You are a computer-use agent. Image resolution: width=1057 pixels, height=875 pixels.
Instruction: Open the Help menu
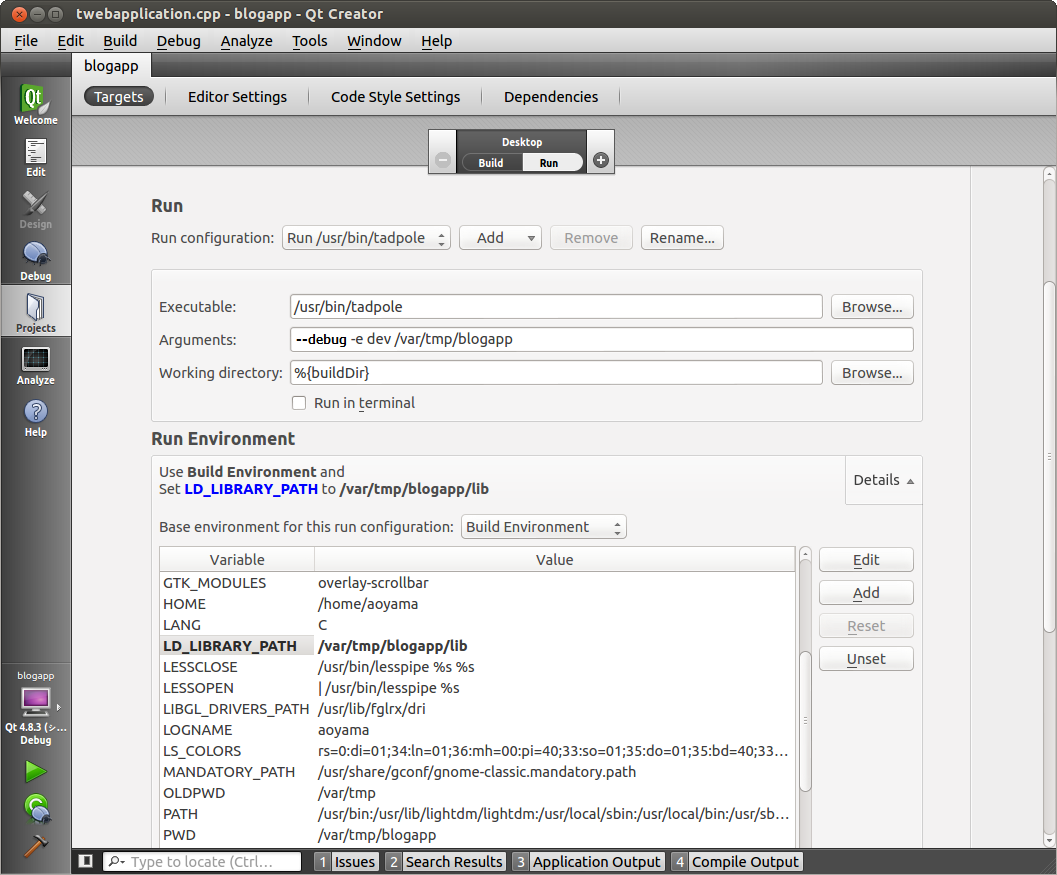[437, 41]
